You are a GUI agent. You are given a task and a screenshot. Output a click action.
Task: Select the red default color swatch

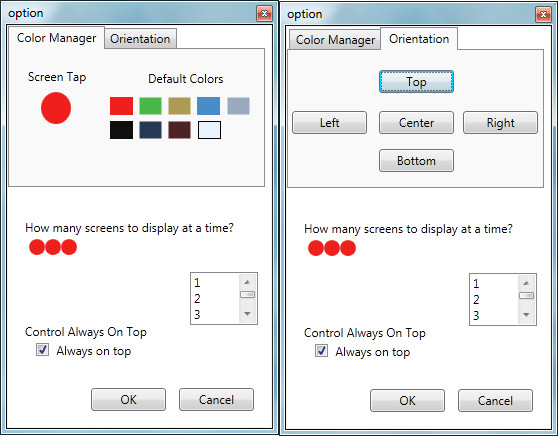coord(121,106)
